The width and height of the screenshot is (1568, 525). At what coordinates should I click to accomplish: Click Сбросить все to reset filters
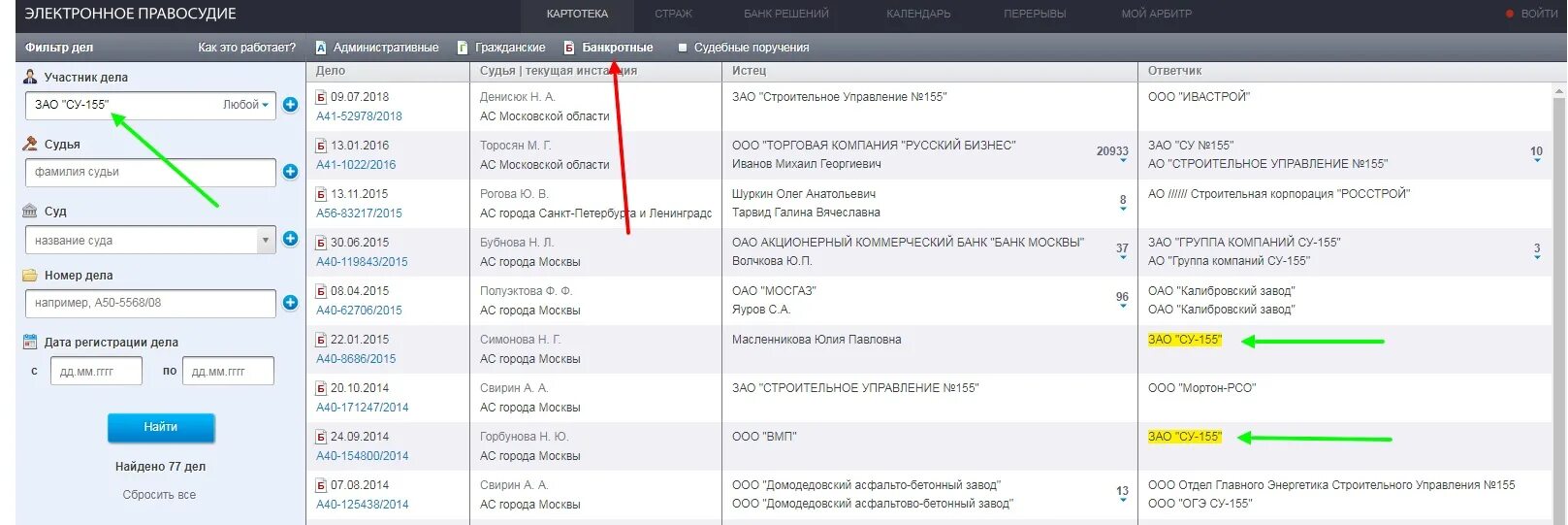coord(159,495)
